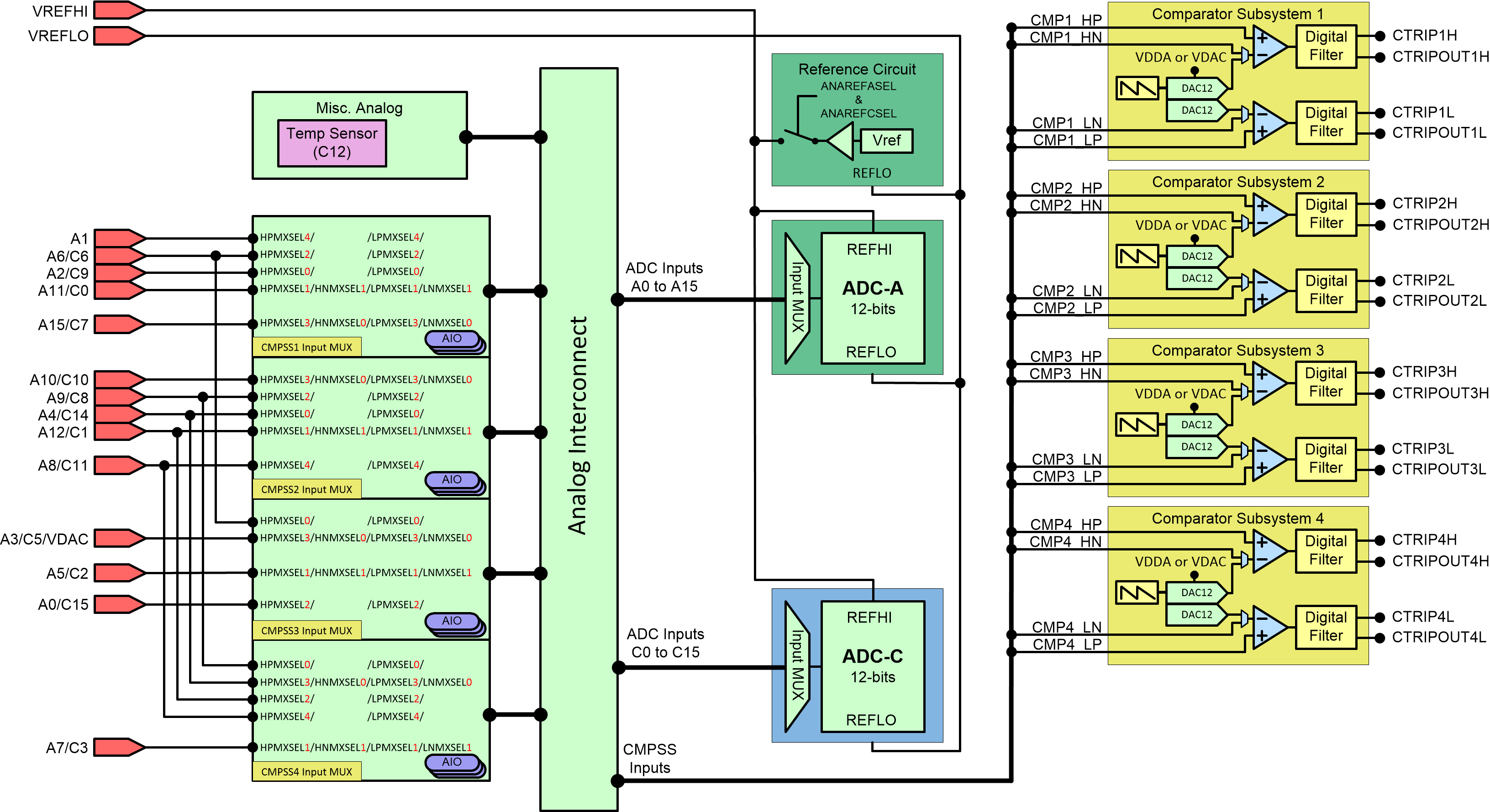Click the ANAREFASEL text in Reference Circuit
The image size is (1490, 812).
coord(858,86)
